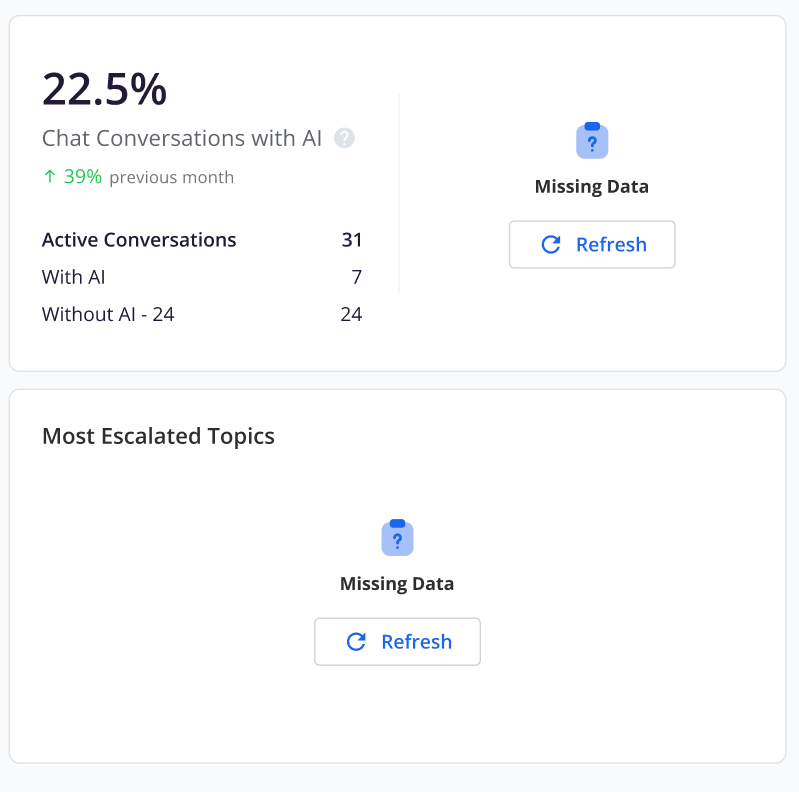
Task: Click the Active Conversations count of 31
Action: 352,240
